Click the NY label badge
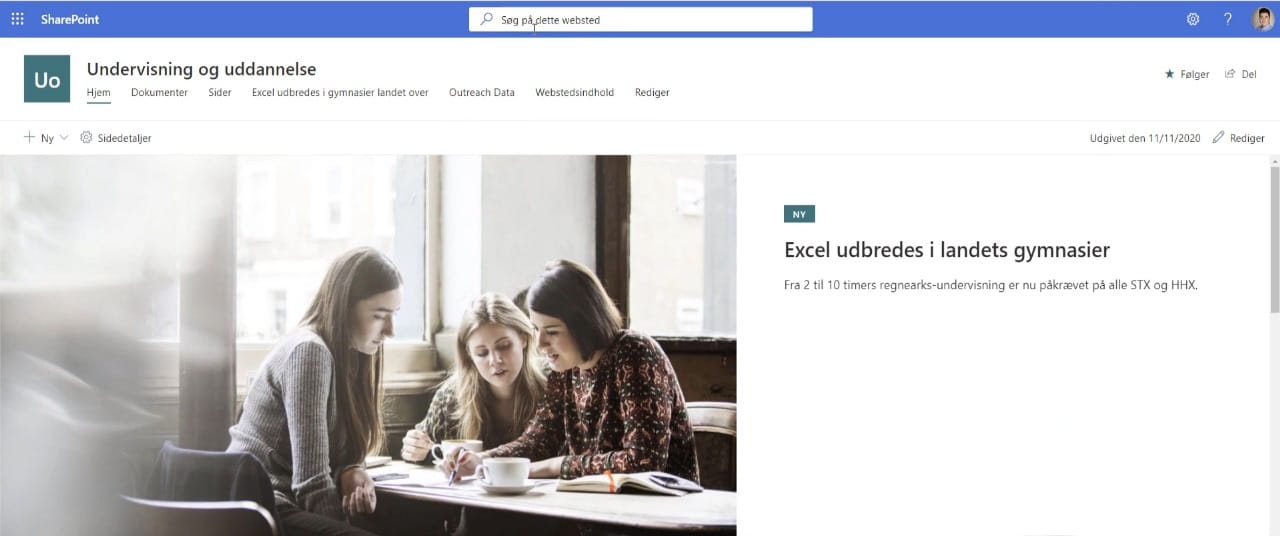Image resolution: width=1280 pixels, height=536 pixels. point(799,214)
